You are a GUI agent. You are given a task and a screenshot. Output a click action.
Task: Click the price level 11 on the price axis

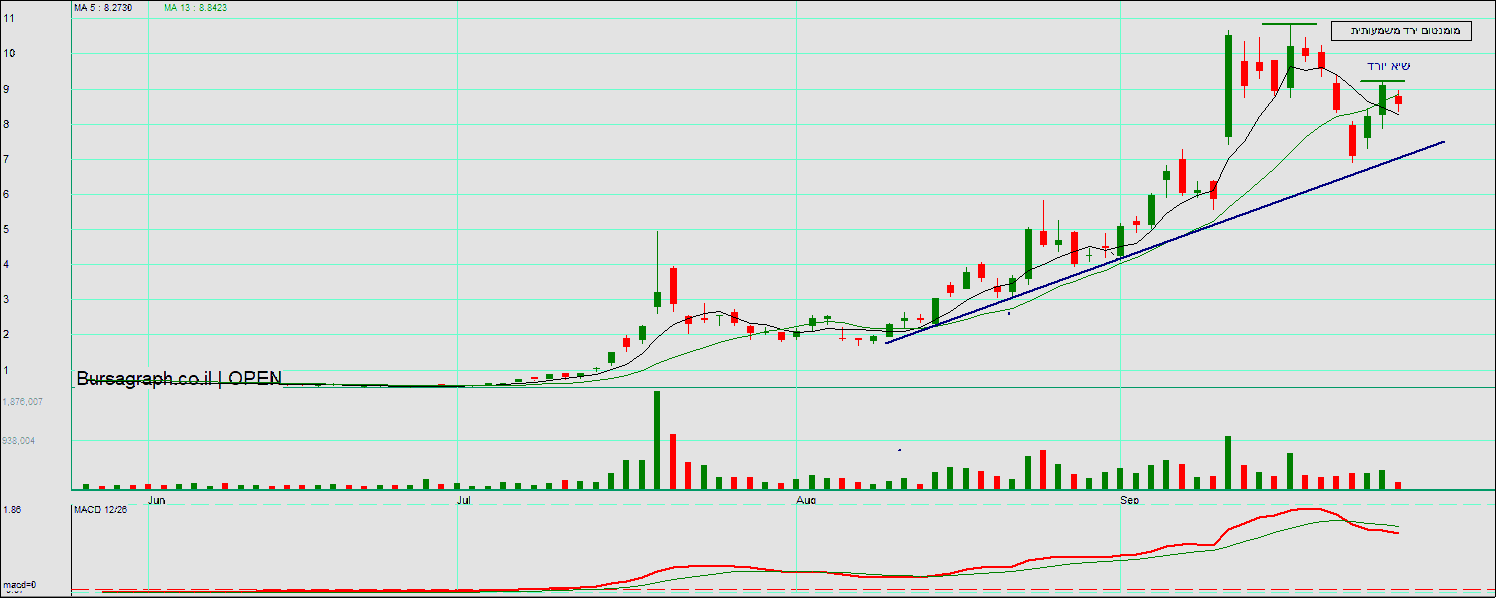click(x=8, y=18)
